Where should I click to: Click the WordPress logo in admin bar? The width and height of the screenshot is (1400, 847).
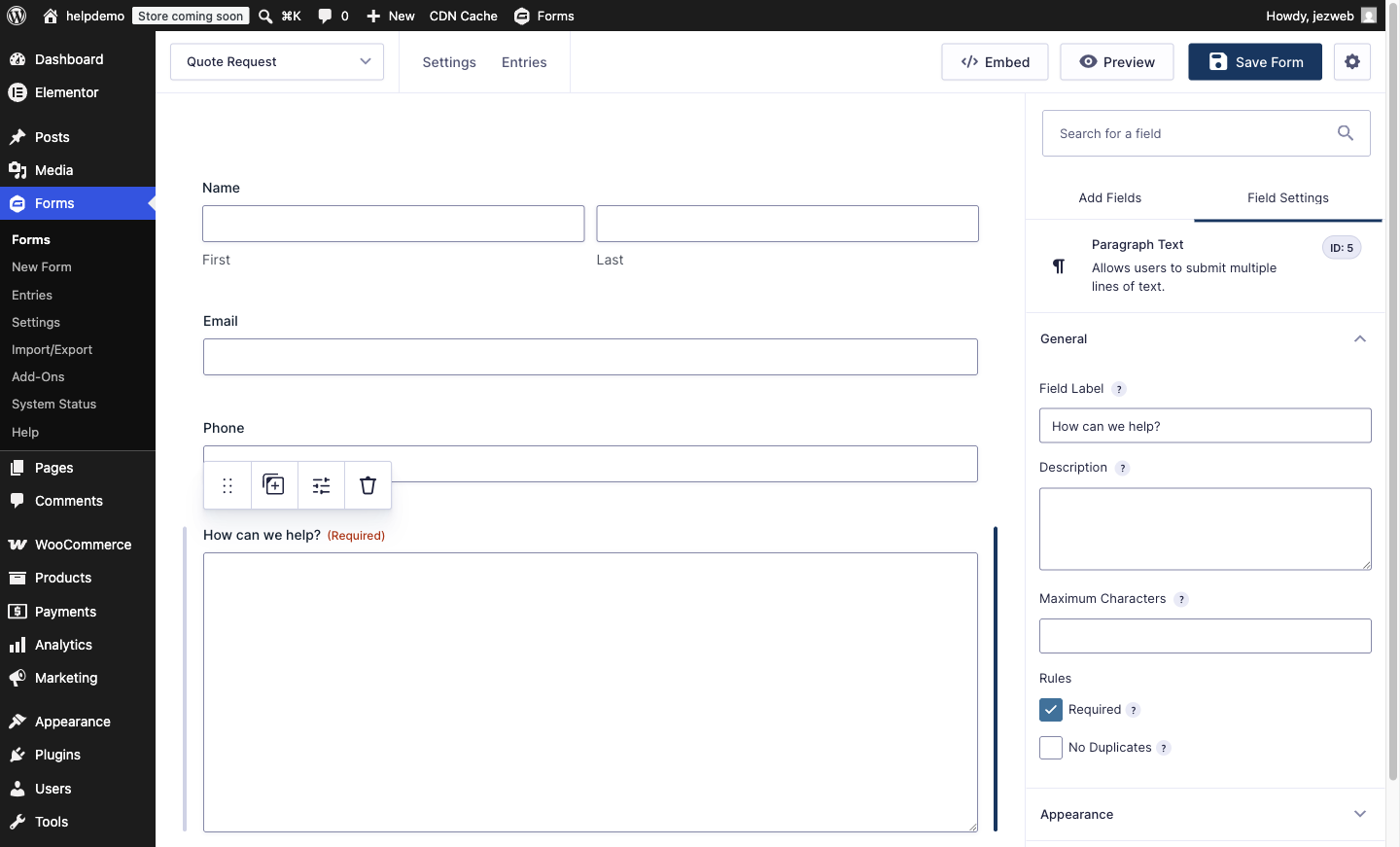pyautogui.click(x=17, y=16)
